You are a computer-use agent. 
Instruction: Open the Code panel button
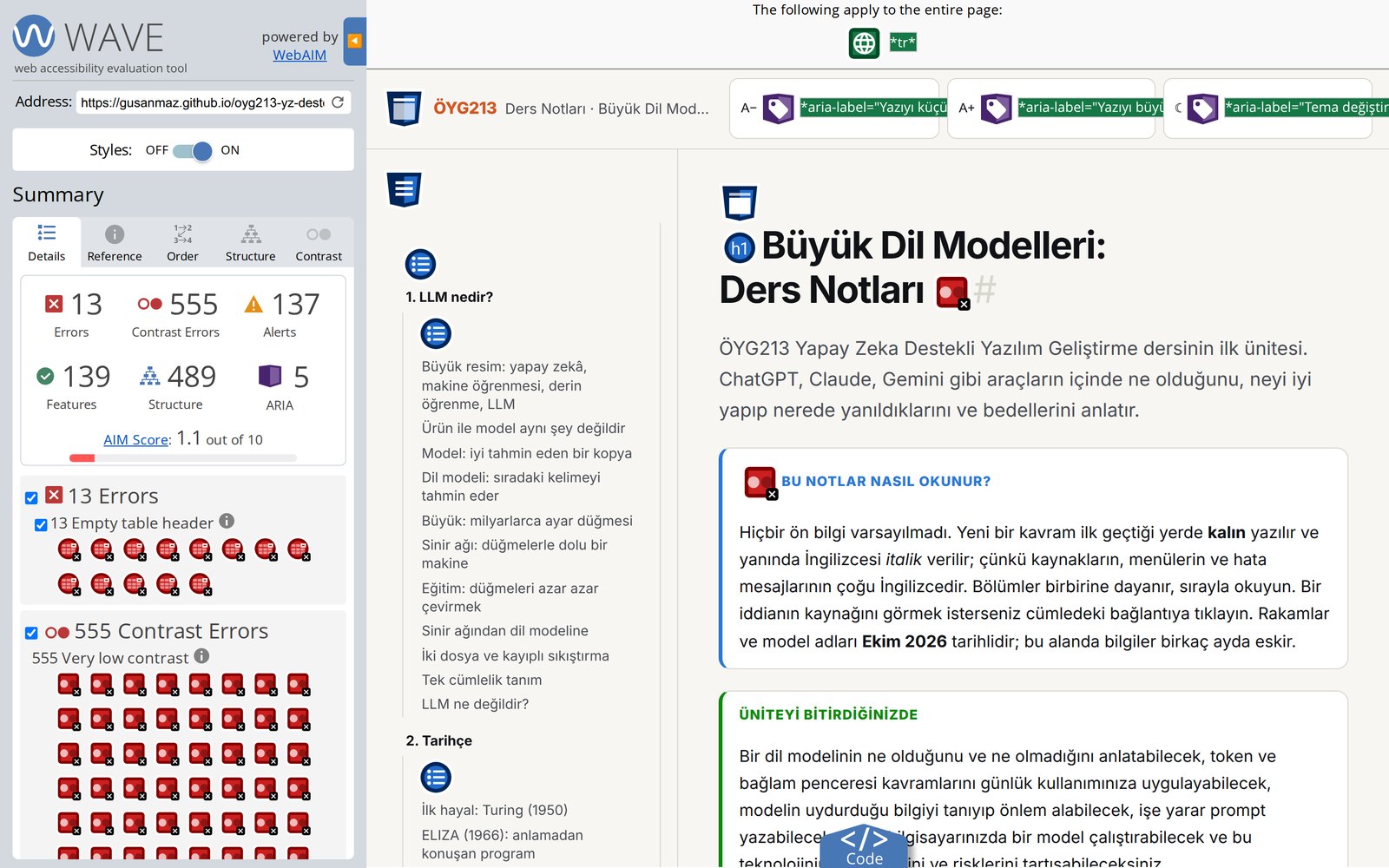(864, 846)
